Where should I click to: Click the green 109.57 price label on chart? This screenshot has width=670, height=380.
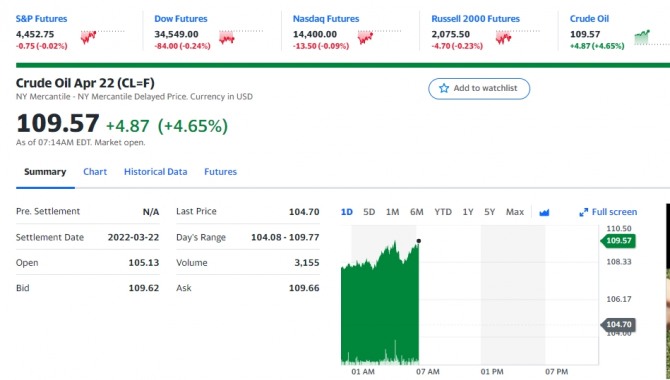(618, 241)
